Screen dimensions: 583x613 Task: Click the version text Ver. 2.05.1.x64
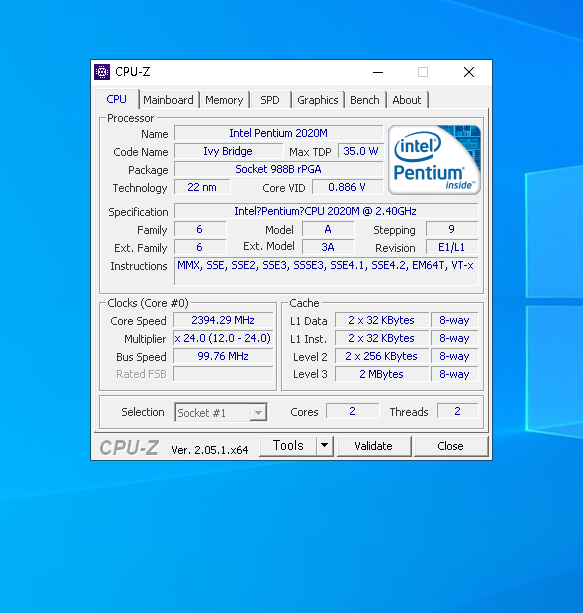point(210,450)
